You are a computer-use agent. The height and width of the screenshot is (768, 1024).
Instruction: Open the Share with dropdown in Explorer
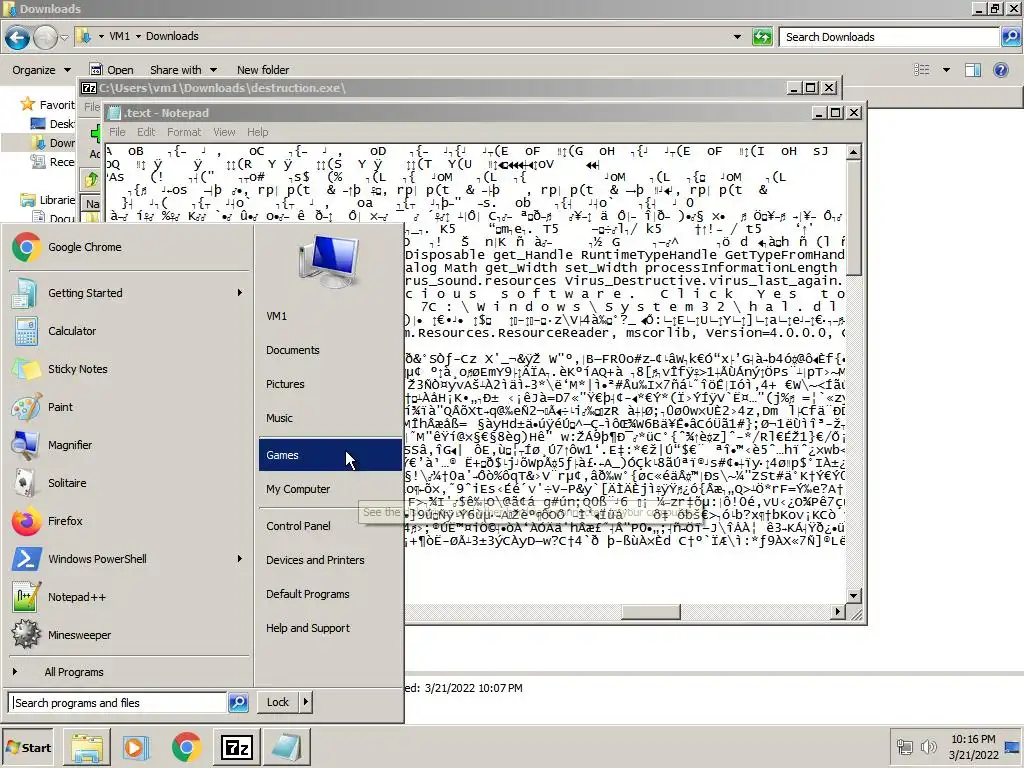183,70
